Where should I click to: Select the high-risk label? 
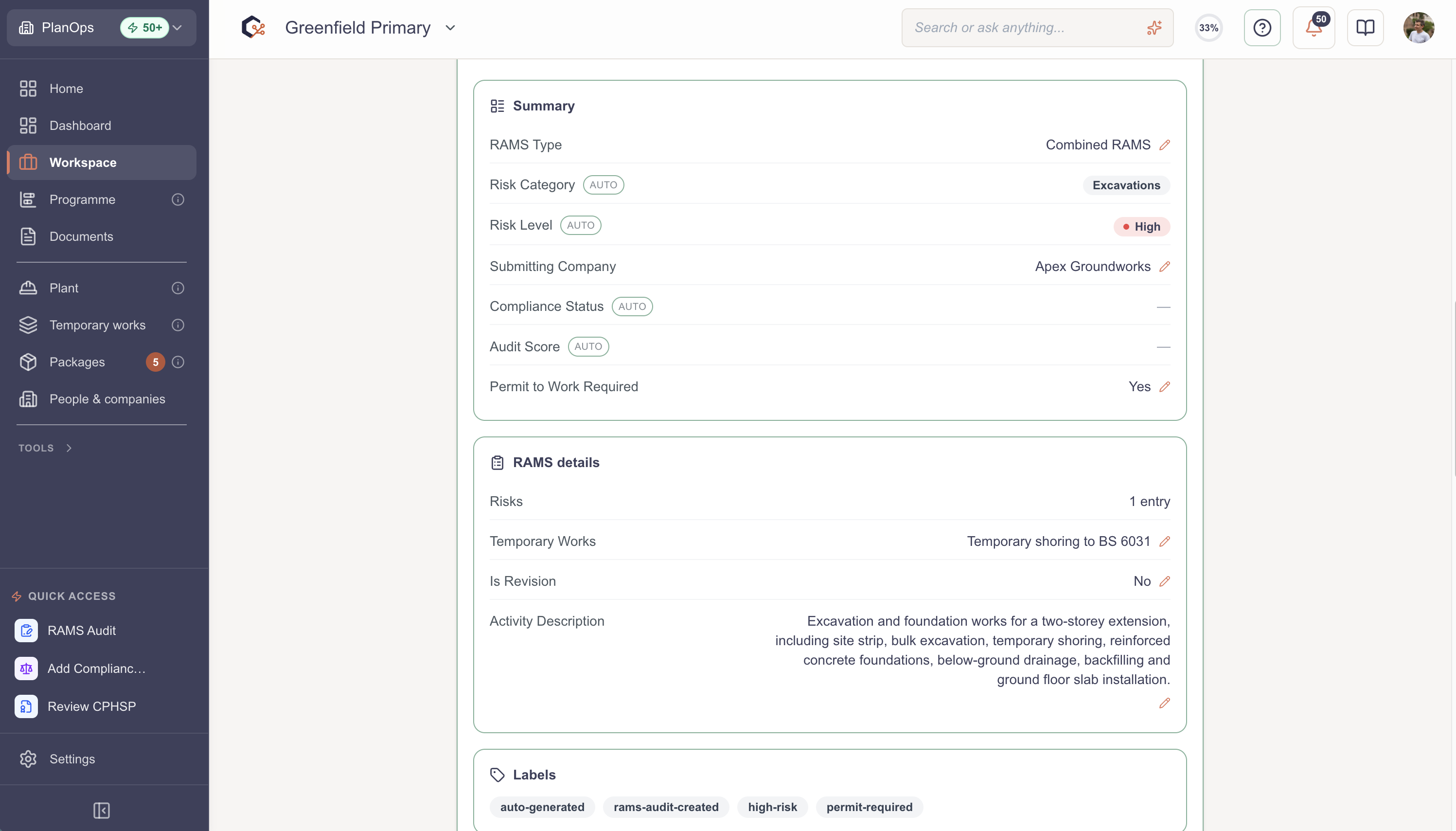point(772,807)
